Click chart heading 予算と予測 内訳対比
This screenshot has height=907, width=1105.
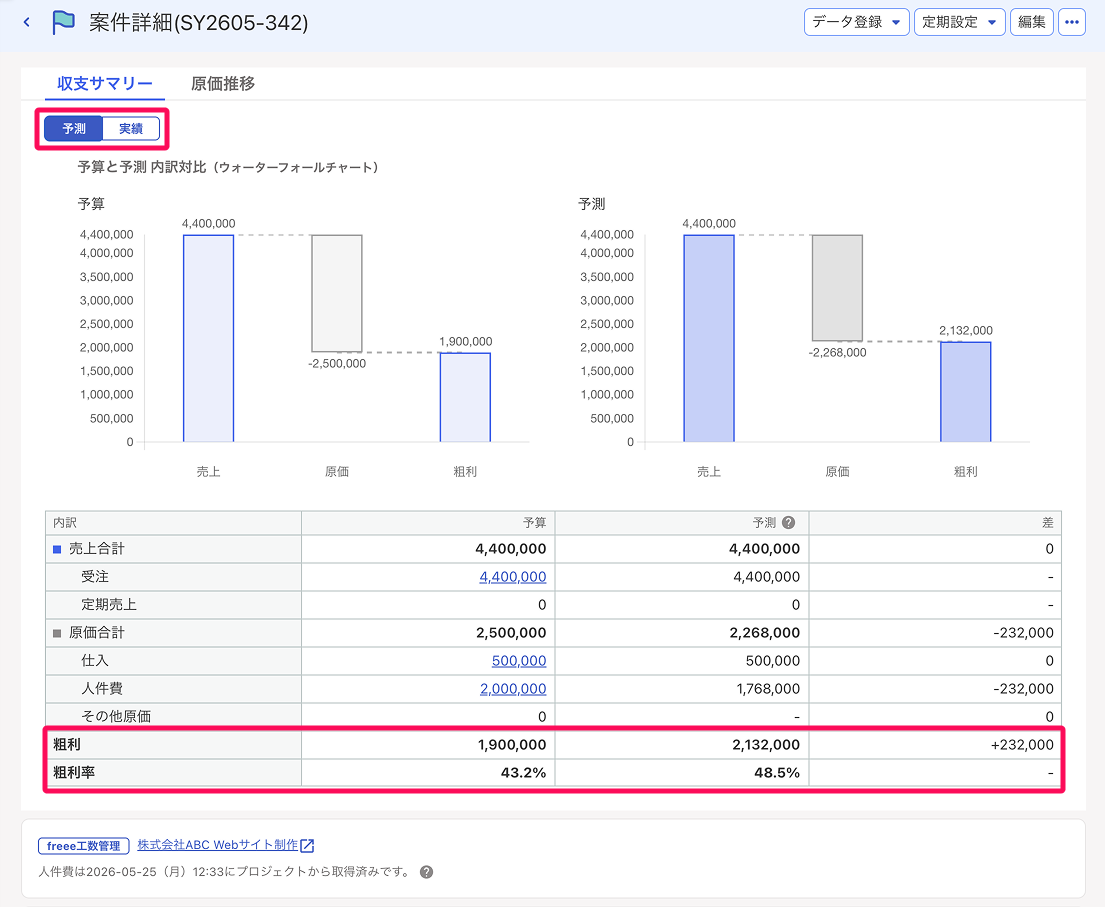tap(142, 168)
